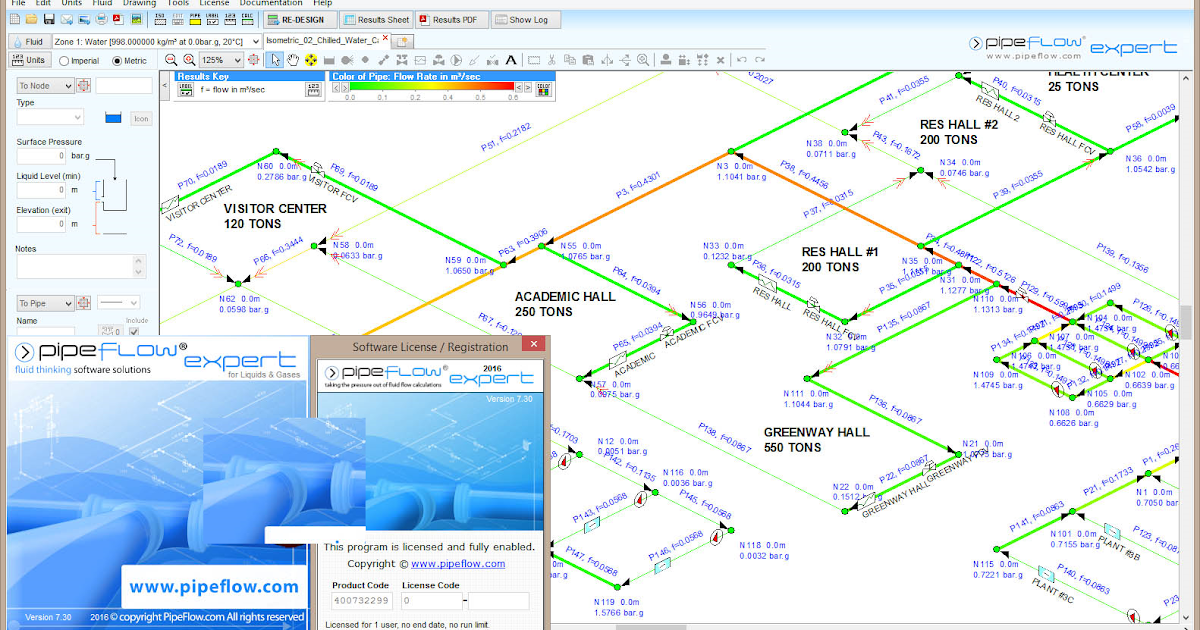
Task: Open the Drawing menu
Action: [x=139, y=4]
